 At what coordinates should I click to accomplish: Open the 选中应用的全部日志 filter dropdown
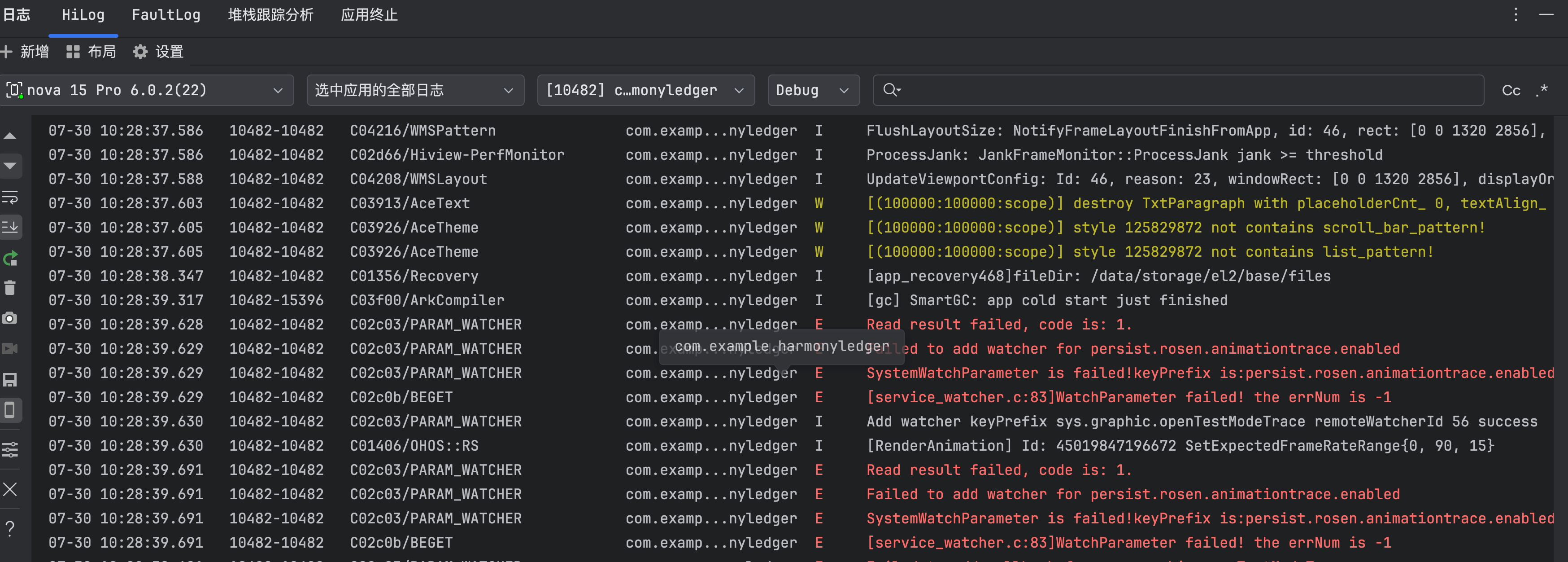pyautogui.click(x=415, y=90)
